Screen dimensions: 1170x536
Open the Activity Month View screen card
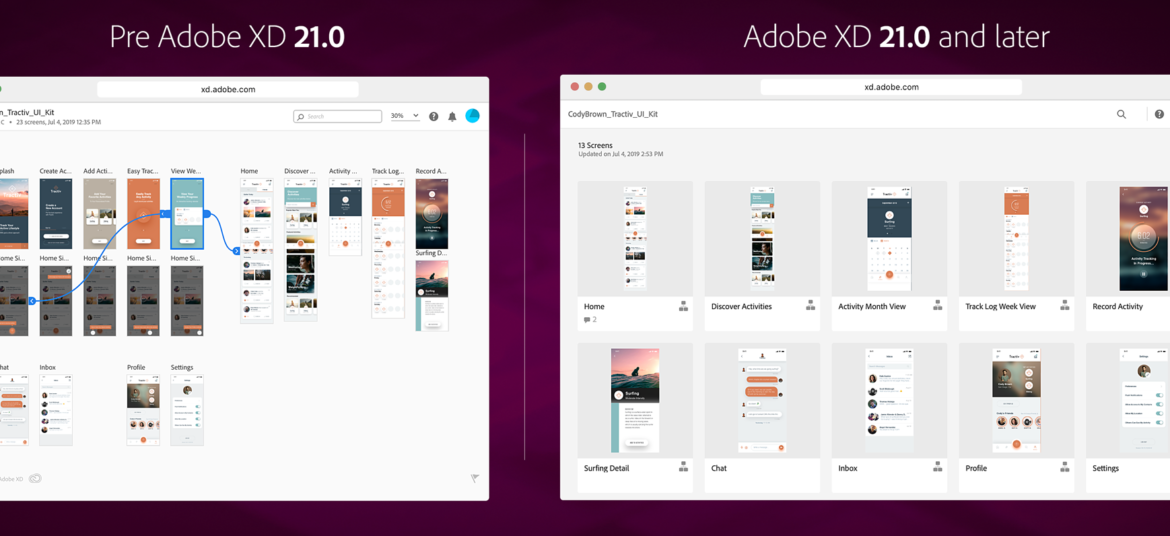coord(889,256)
